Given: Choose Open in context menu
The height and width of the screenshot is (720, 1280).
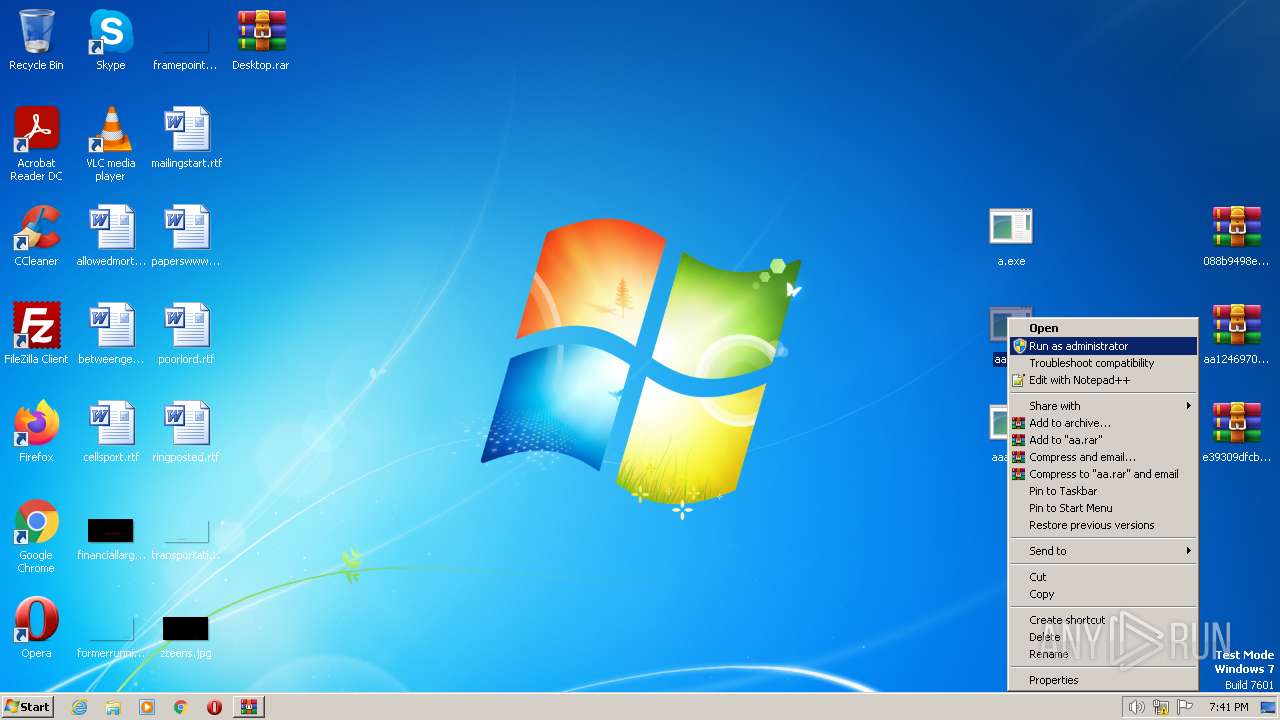Looking at the screenshot, I should tap(1102, 328).
